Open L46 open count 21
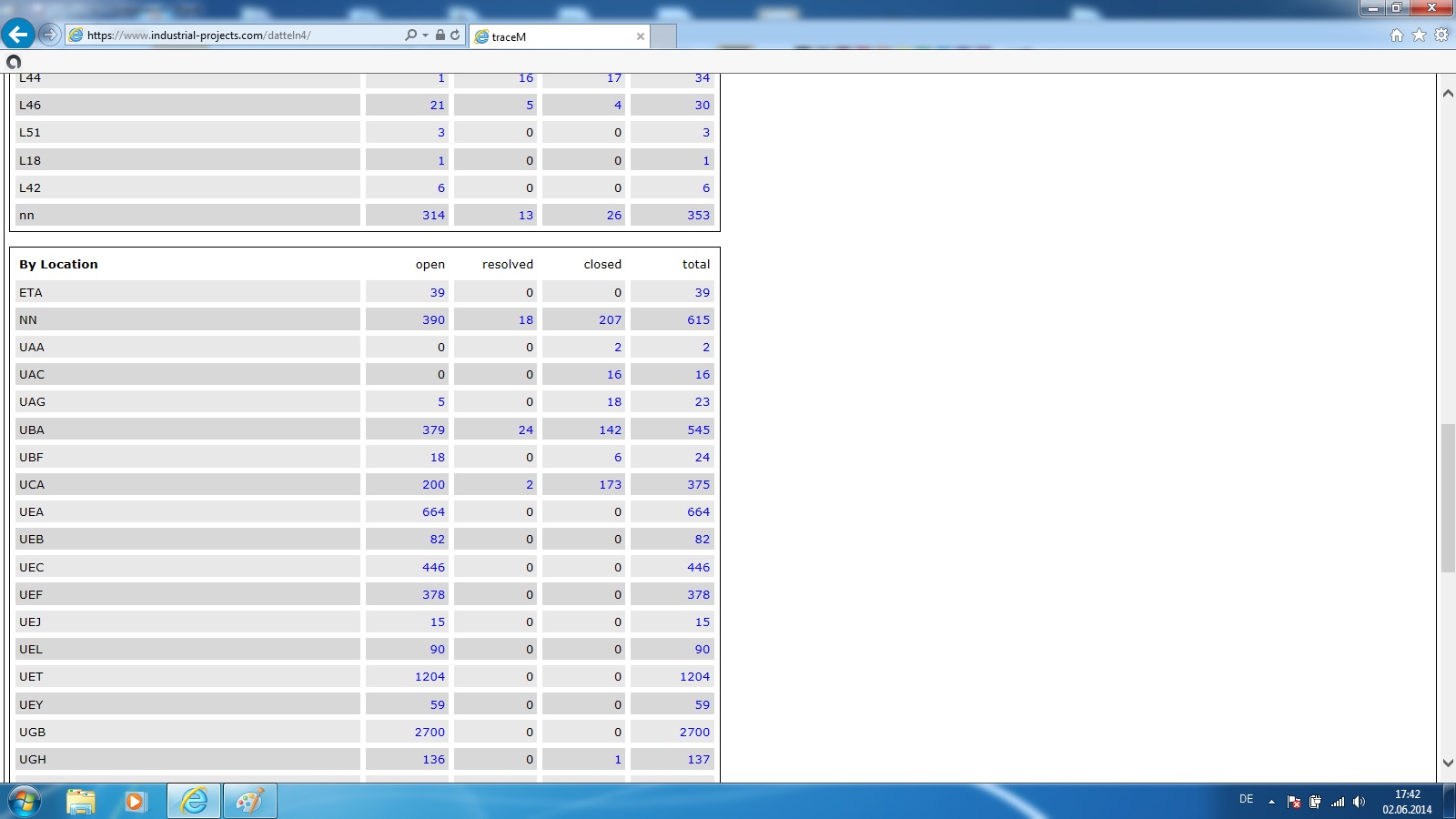The width and height of the screenshot is (1456, 819). pos(438,105)
